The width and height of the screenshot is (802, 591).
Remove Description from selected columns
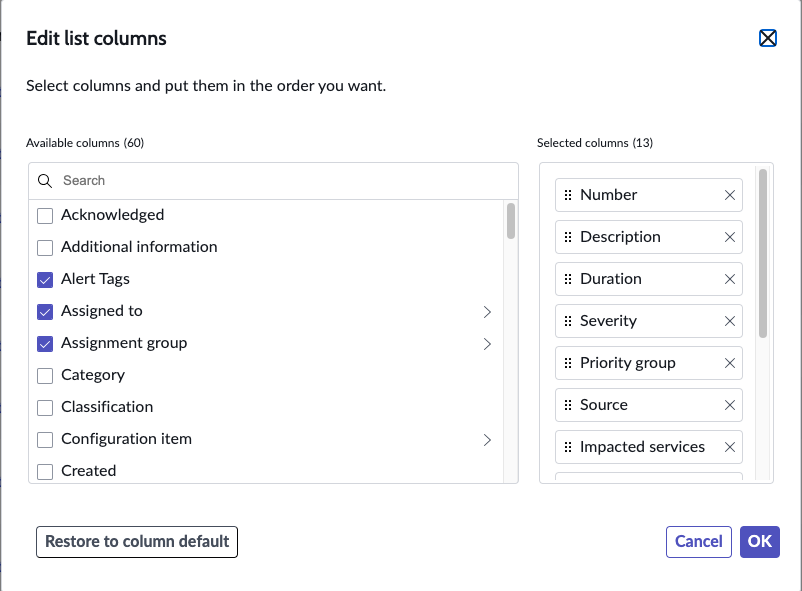(x=730, y=237)
